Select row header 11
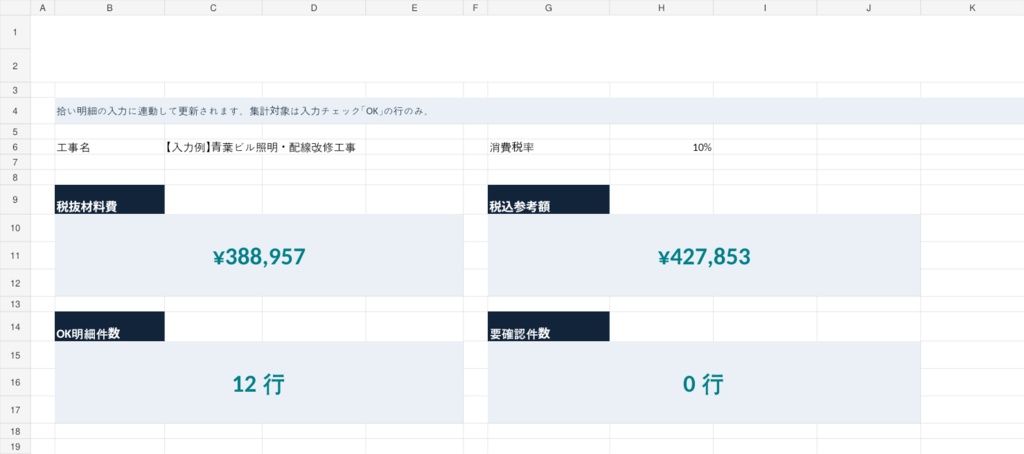Screen dimensions: 1024x454 click(x=16, y=255)
